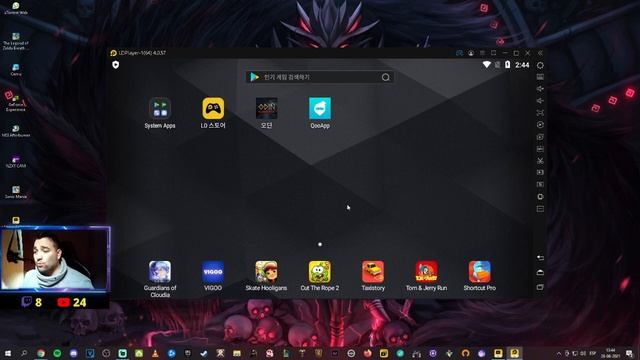Click the Android battery status icon

coord(507,65)
